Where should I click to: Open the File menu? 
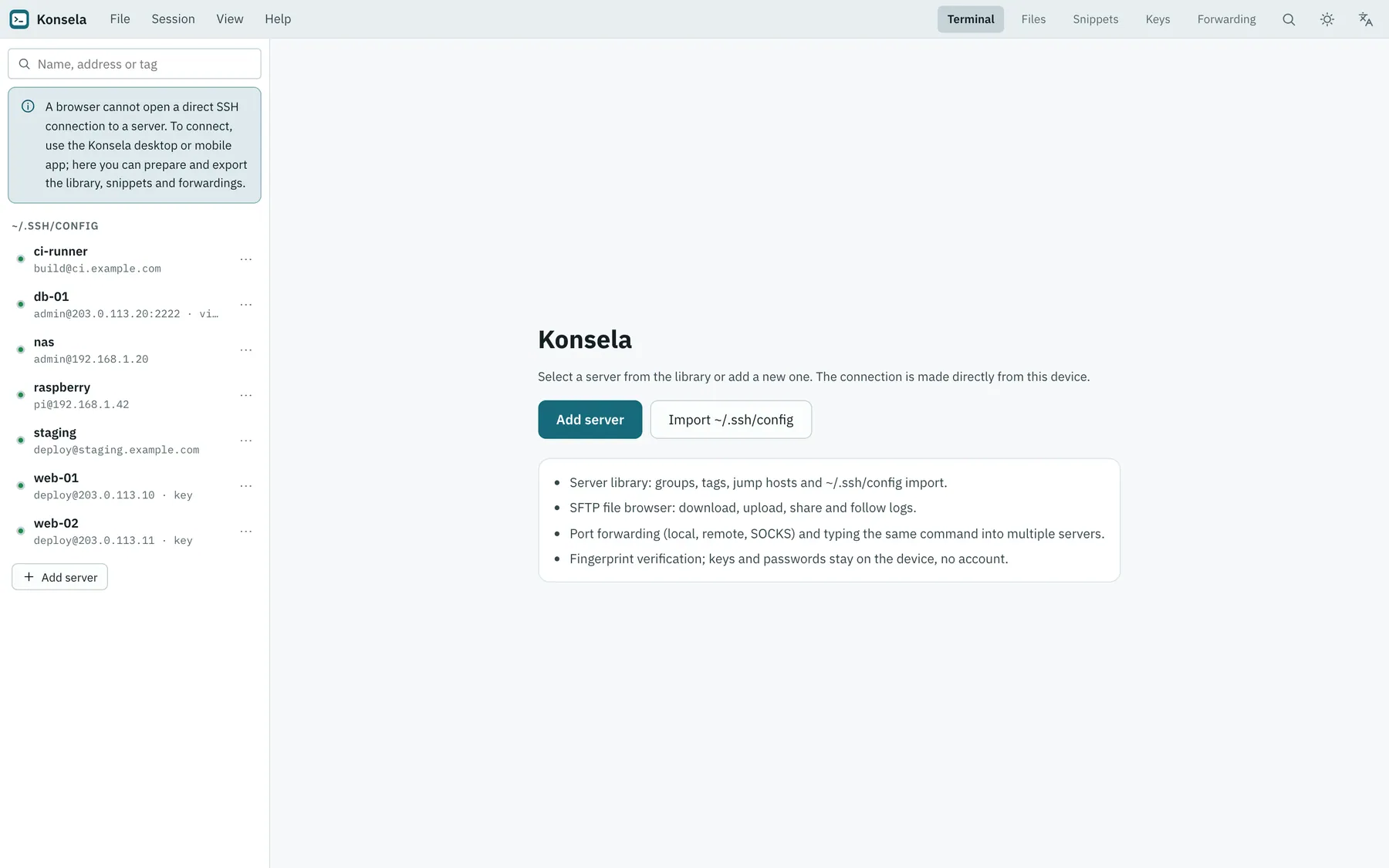[120, 19]
